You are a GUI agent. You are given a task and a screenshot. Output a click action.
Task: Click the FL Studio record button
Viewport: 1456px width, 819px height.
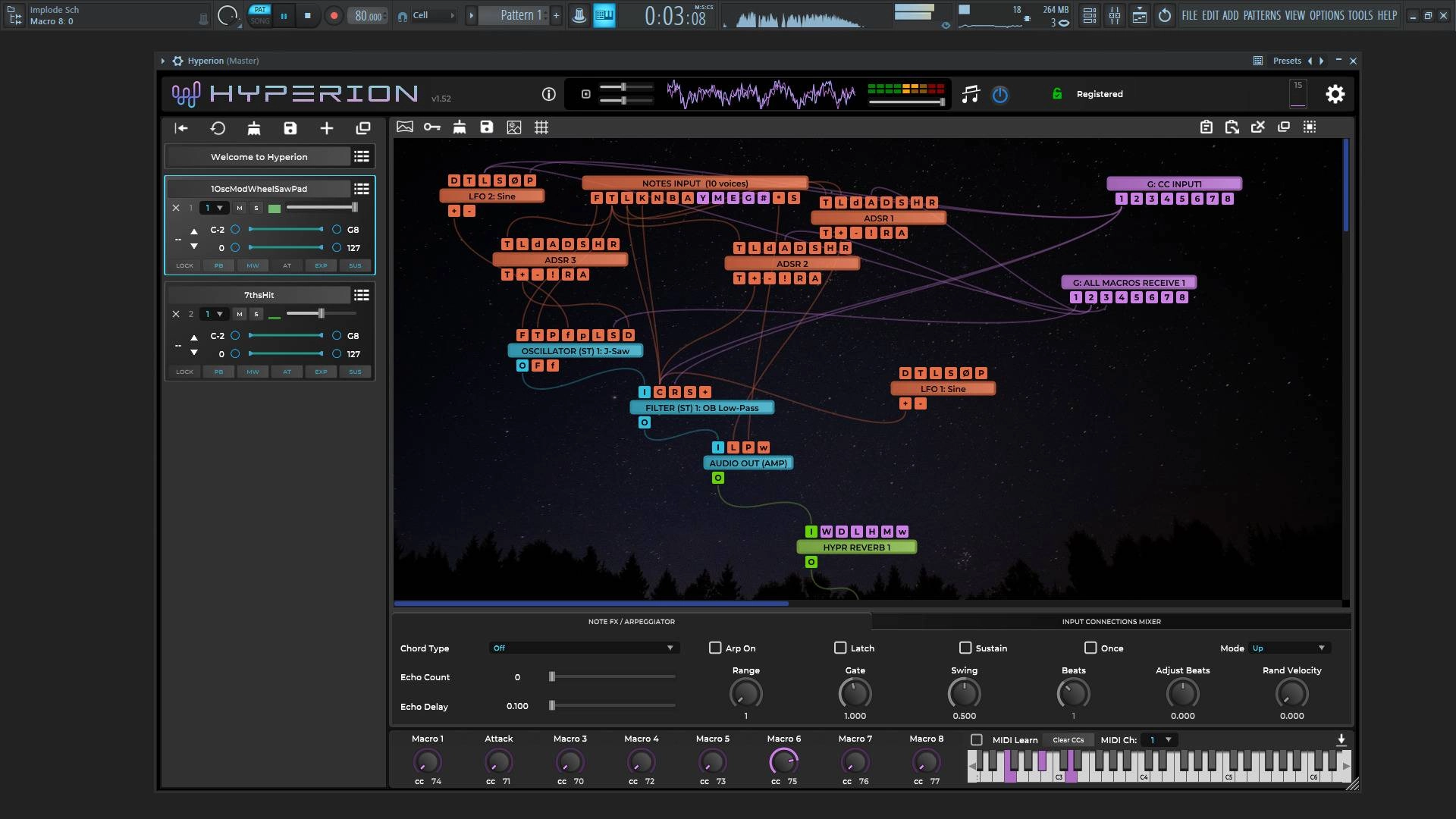[334, 15]
